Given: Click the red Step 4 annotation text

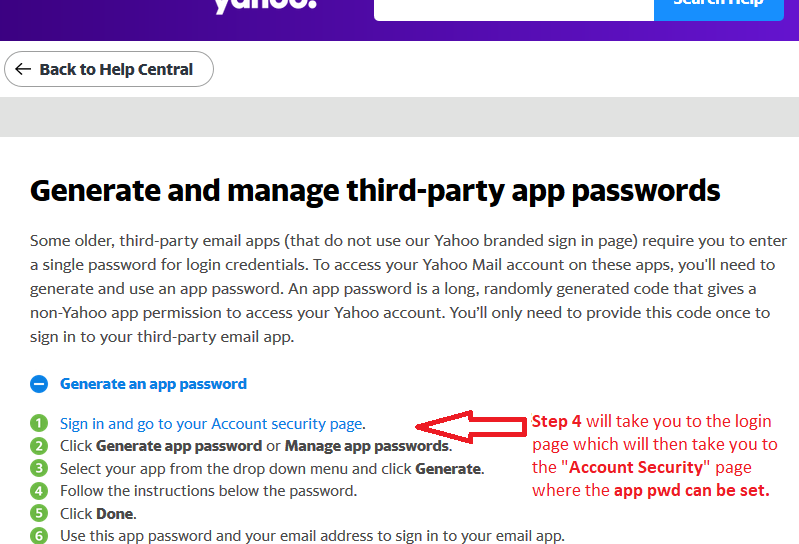Looking at the screenshot, I should tap(654, 456).
